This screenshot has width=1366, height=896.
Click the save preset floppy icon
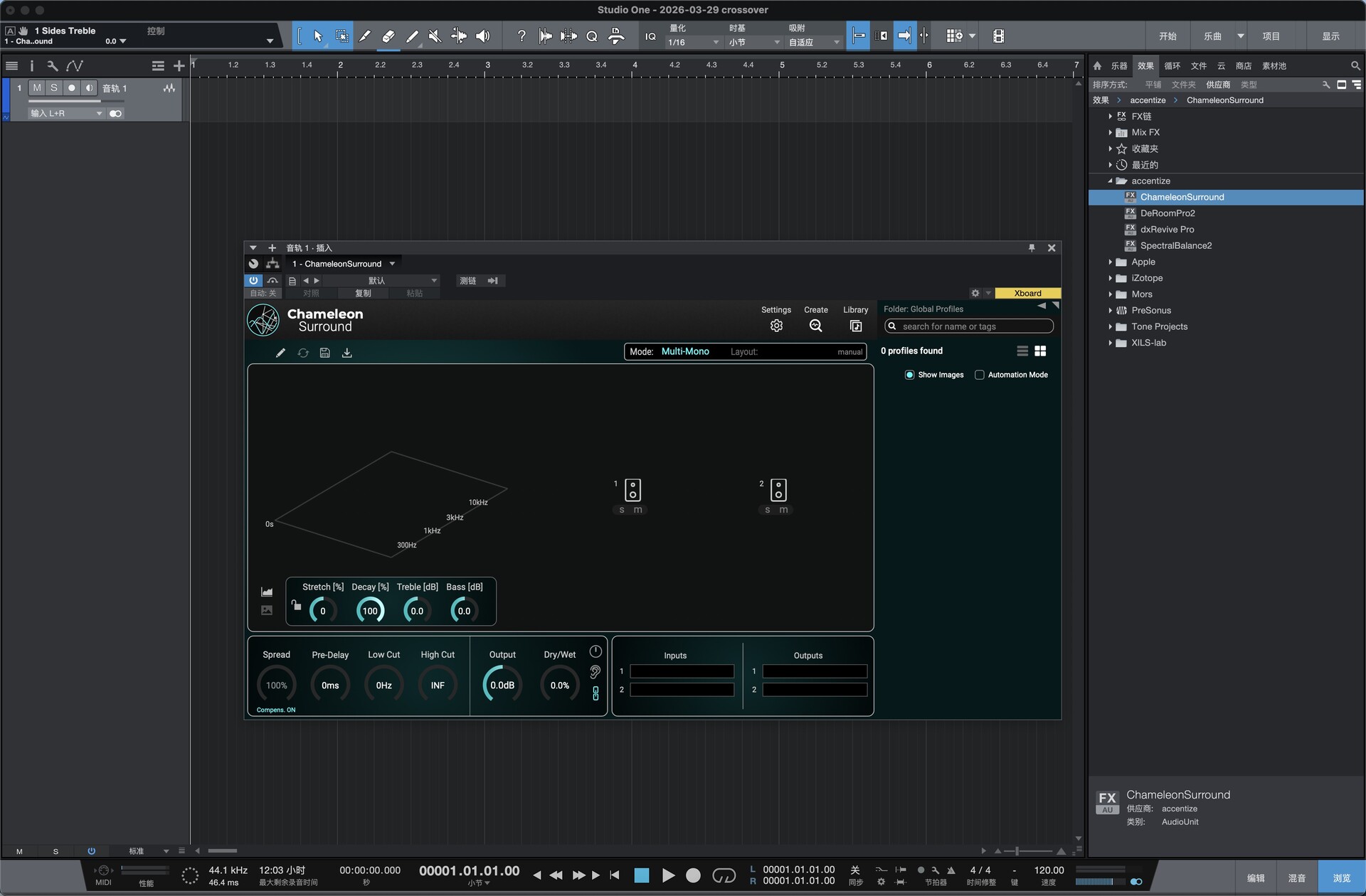(x=325, y=353)
